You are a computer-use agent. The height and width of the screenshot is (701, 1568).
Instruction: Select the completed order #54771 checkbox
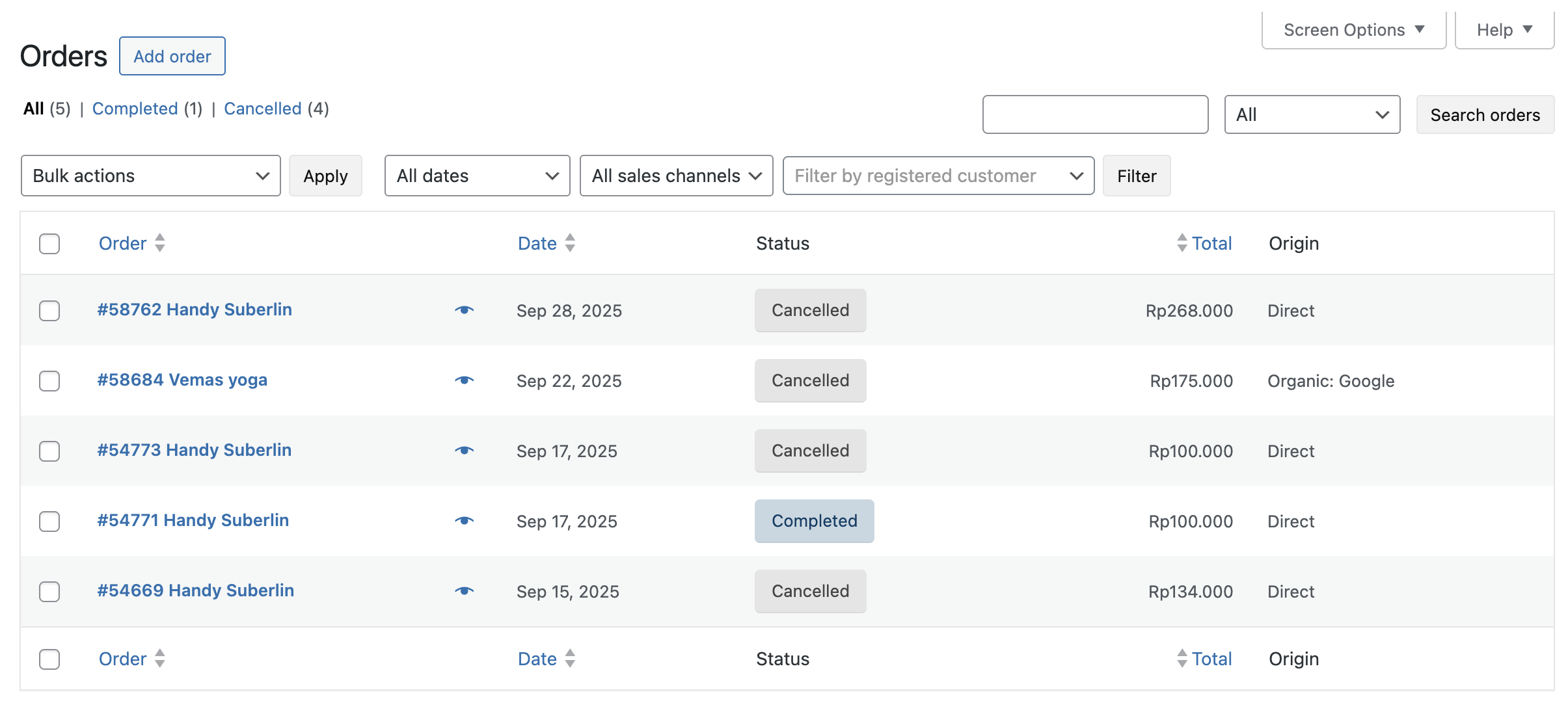coord(49,522)
